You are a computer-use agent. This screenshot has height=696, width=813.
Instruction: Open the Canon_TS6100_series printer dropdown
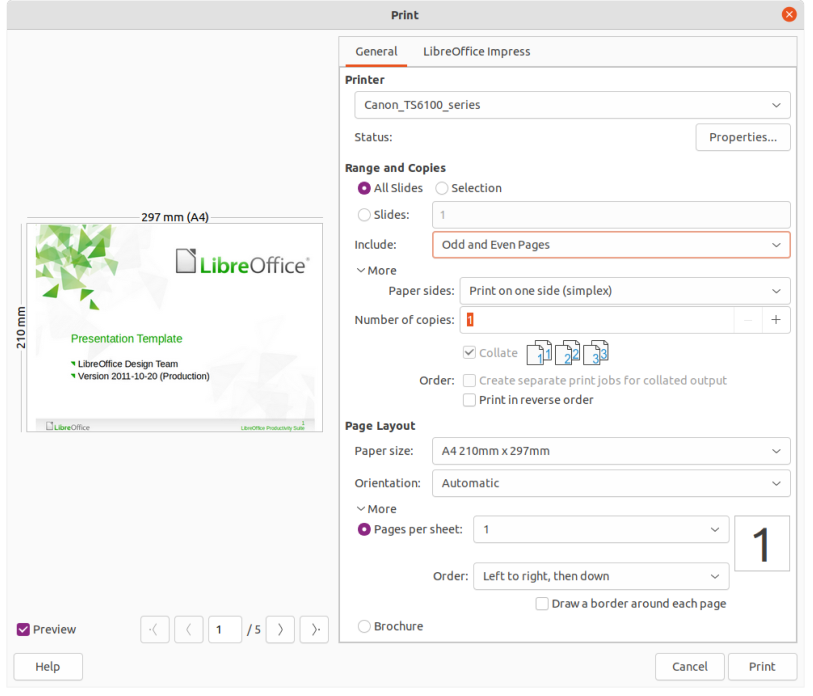pyautogui.click(x=572, y=105)
